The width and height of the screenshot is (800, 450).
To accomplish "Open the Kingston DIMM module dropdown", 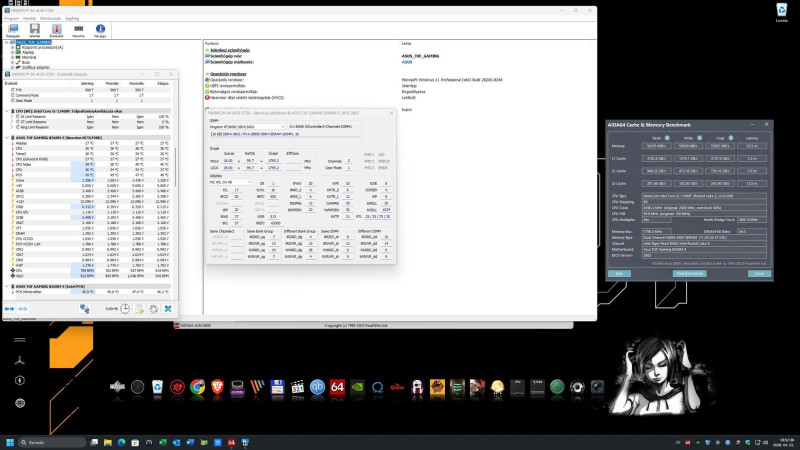I will coord(247,127).
